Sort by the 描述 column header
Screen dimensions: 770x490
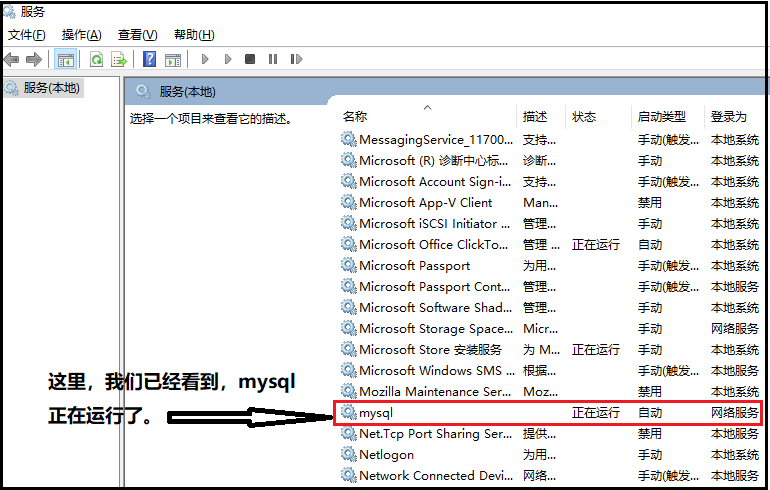coord(535,117)
